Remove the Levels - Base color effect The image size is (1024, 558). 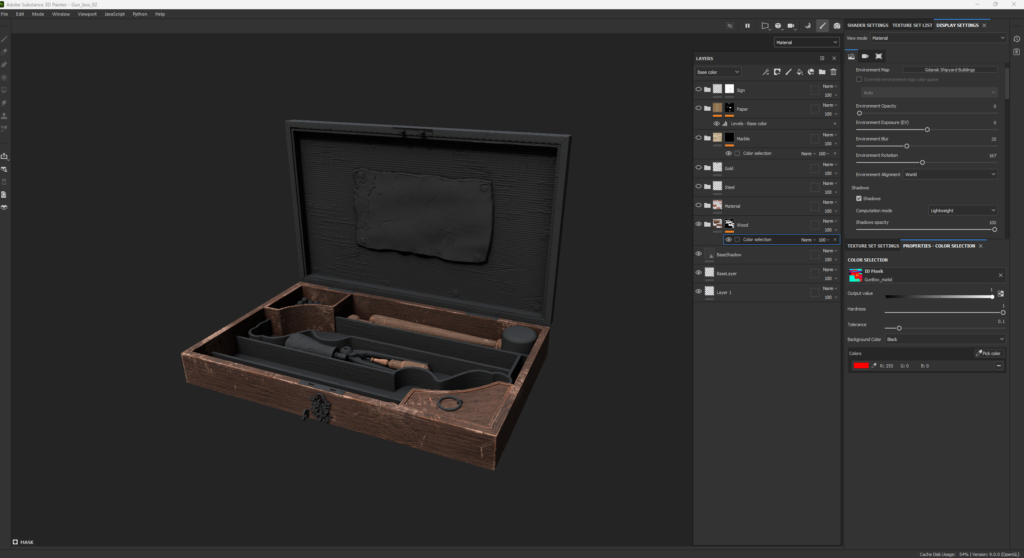pos(835,123)
